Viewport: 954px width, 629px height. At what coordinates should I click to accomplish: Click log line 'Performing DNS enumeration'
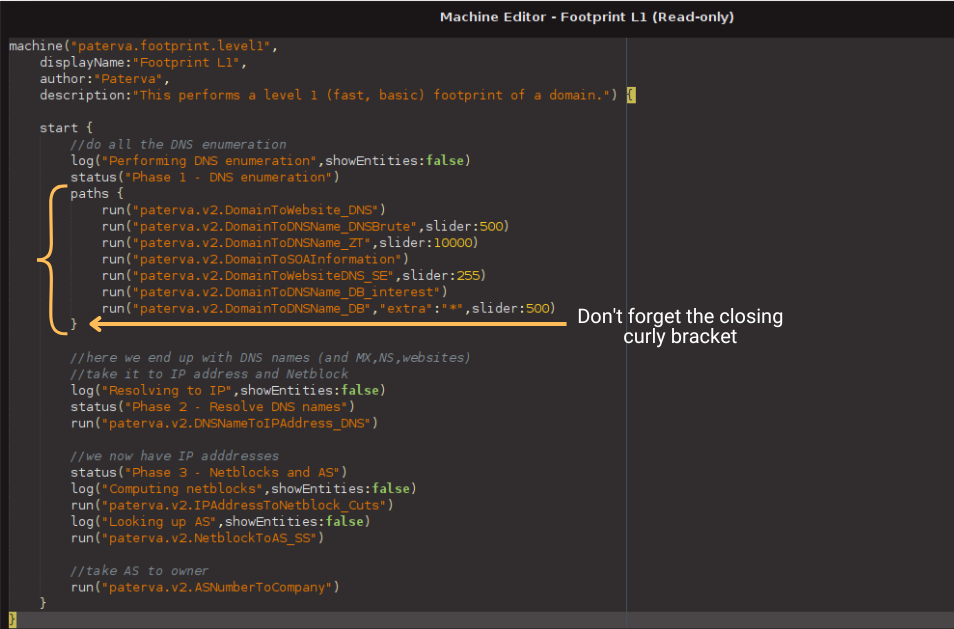pyautogui.click(x=271, y=161)
